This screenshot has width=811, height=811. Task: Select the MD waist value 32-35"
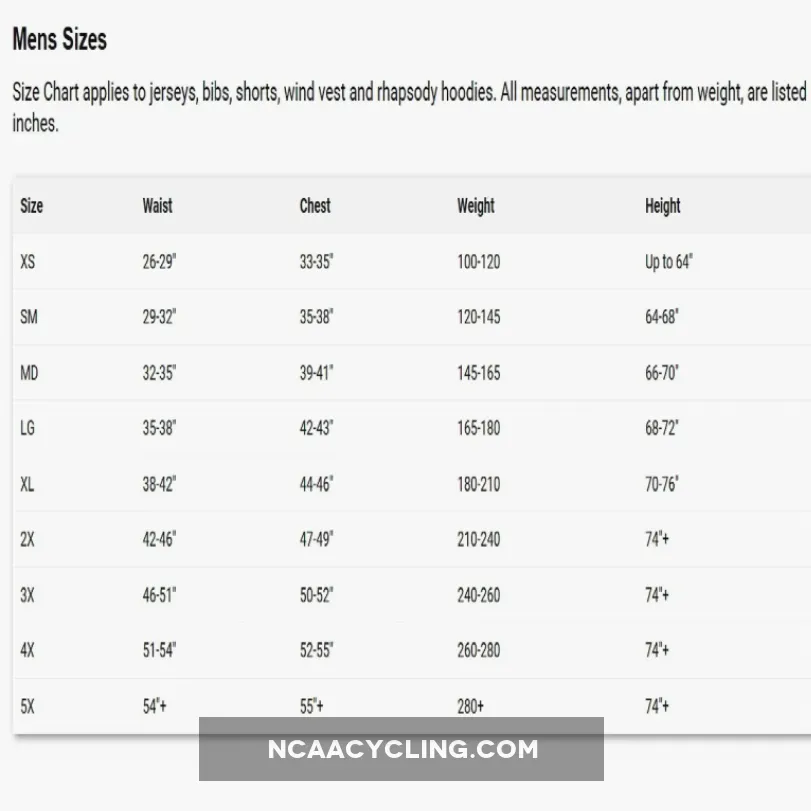coord(159,373)
